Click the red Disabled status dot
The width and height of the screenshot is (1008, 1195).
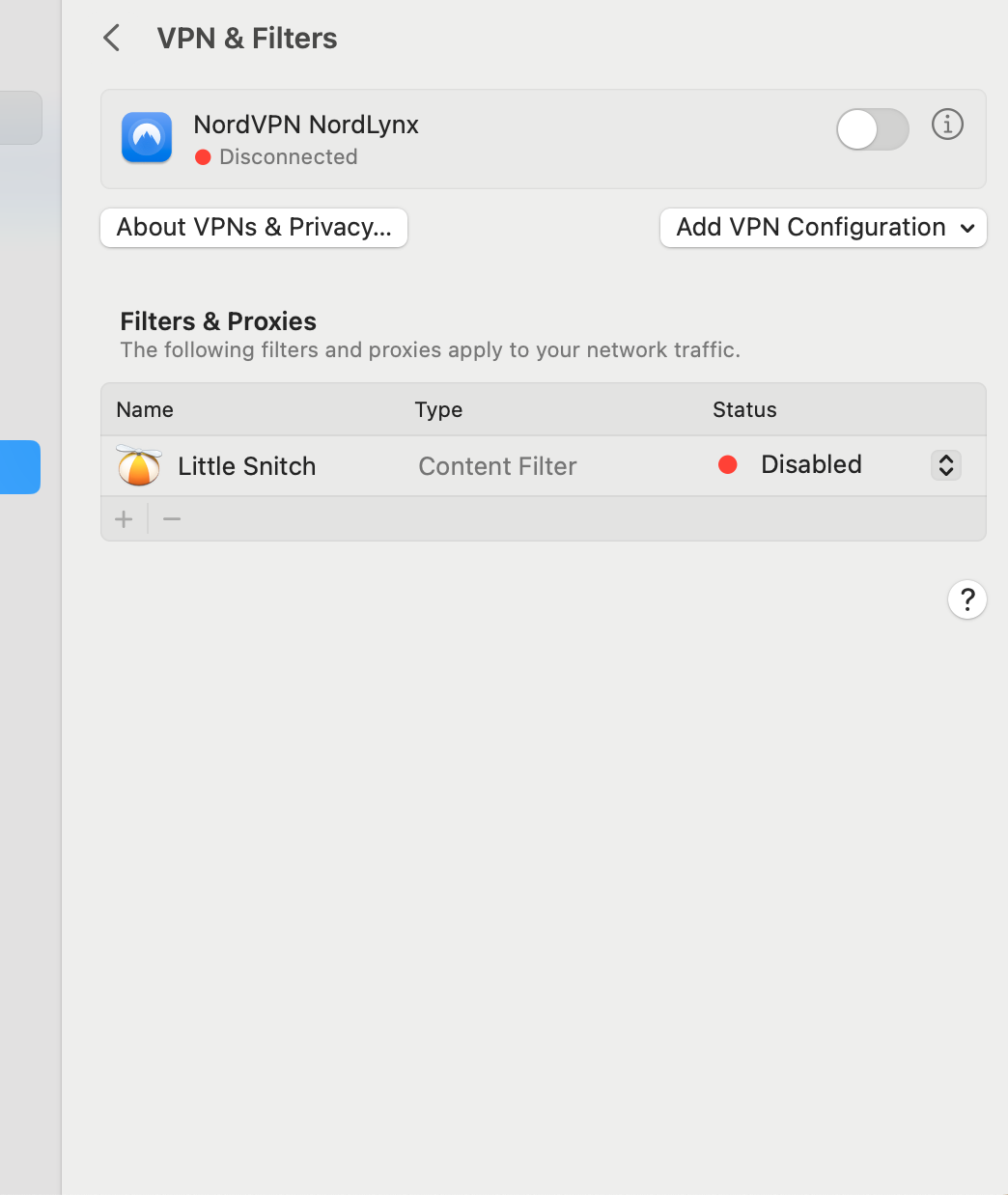point(728,465)
